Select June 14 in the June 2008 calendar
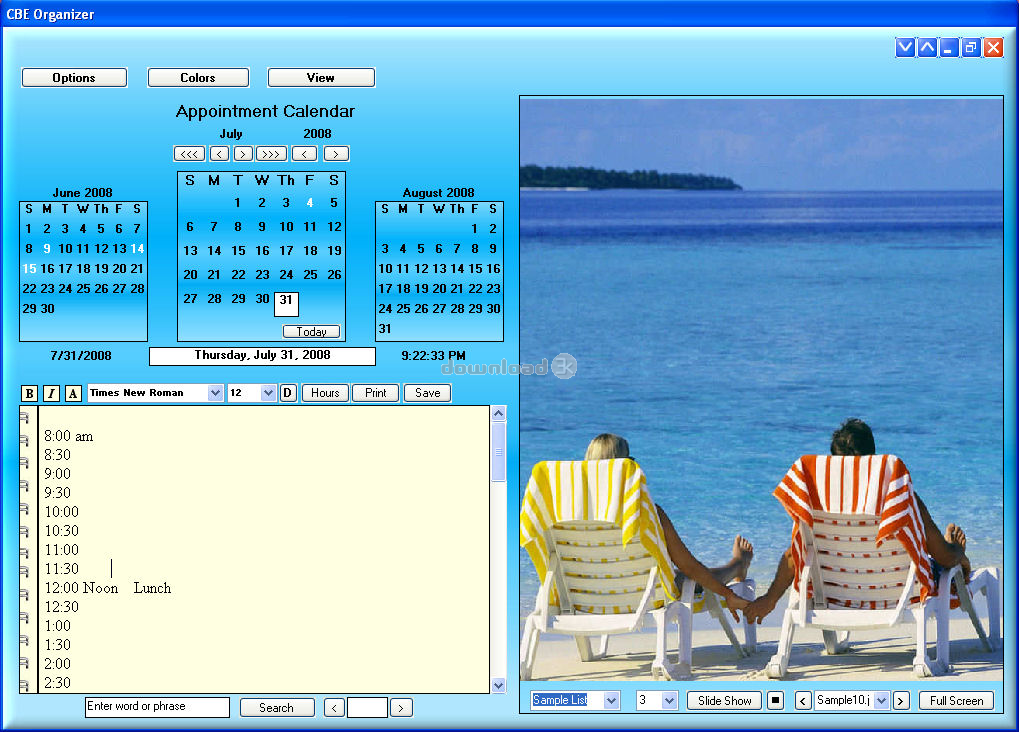The width and height of the screenshot is (1019, 732). 137,248
